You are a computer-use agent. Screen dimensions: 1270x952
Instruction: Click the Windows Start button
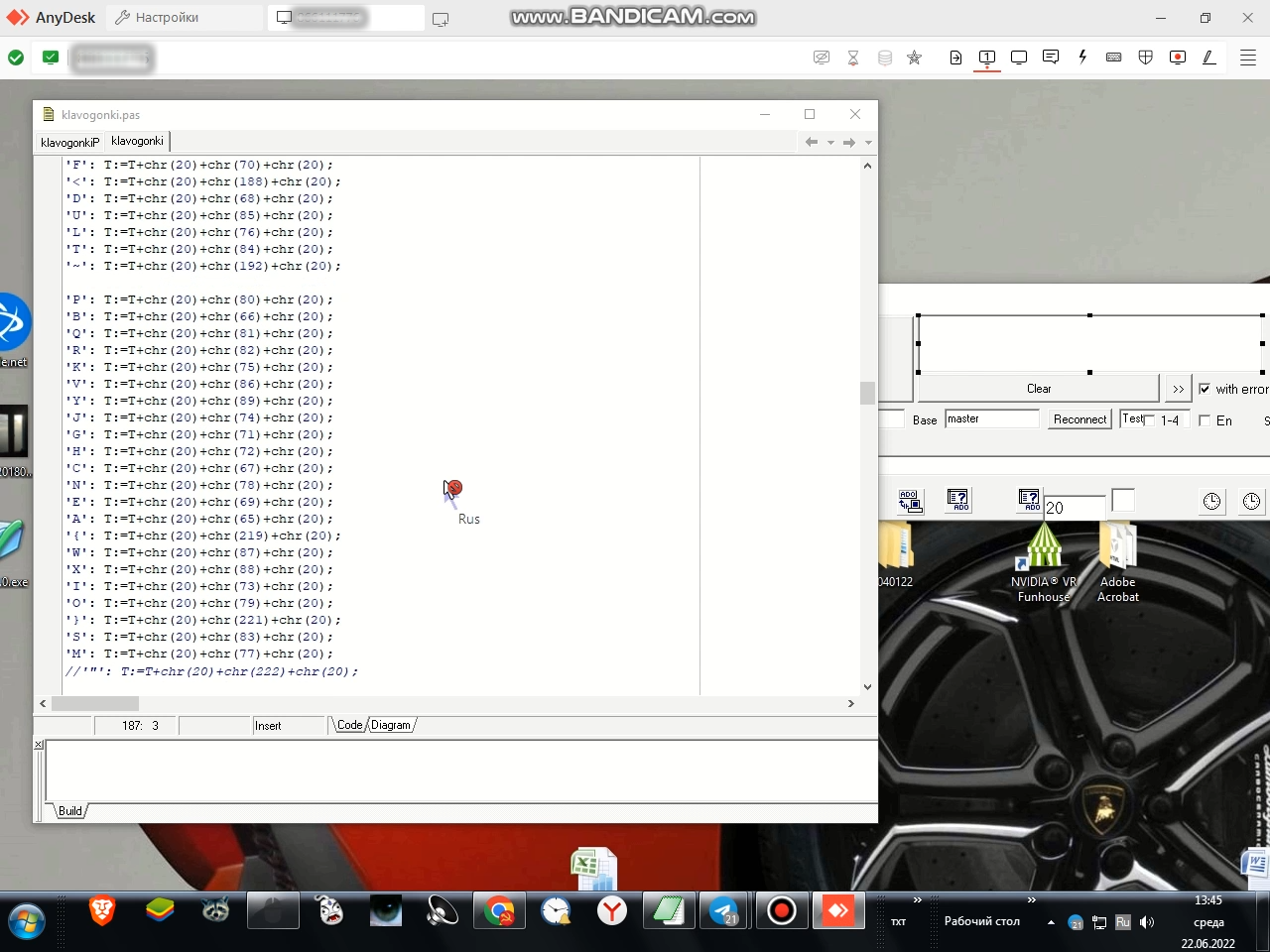pyautogui.click(x=27, y=922)
